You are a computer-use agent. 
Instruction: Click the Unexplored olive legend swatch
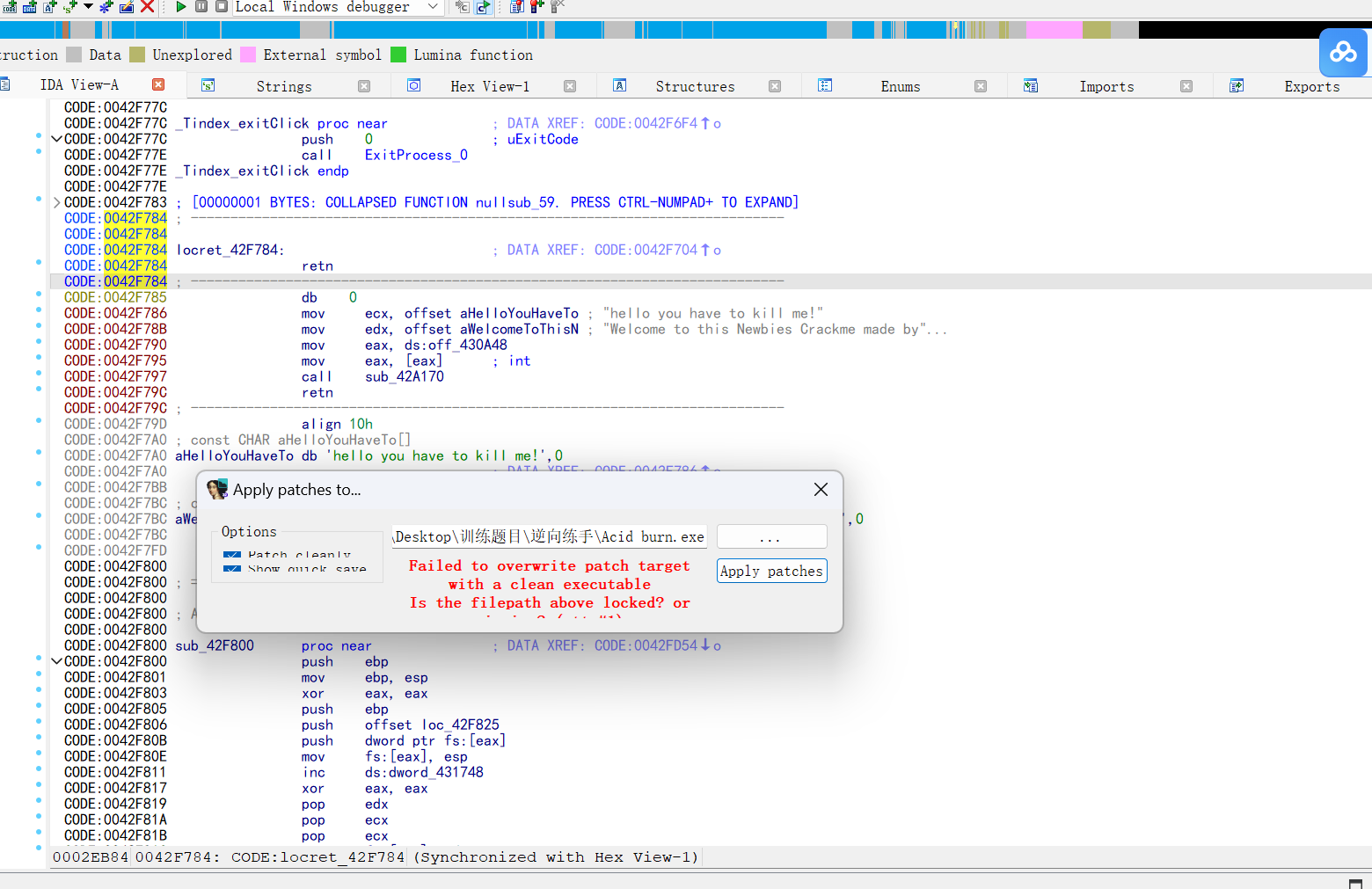(x=137, y=55)
